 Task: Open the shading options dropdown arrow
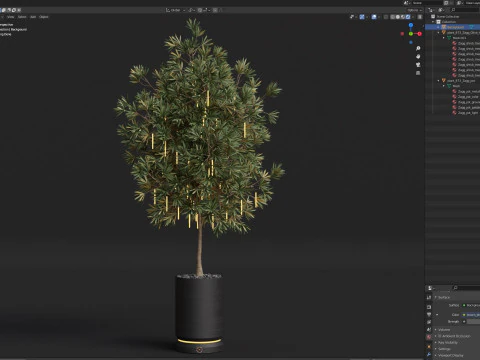click(413, 17)
